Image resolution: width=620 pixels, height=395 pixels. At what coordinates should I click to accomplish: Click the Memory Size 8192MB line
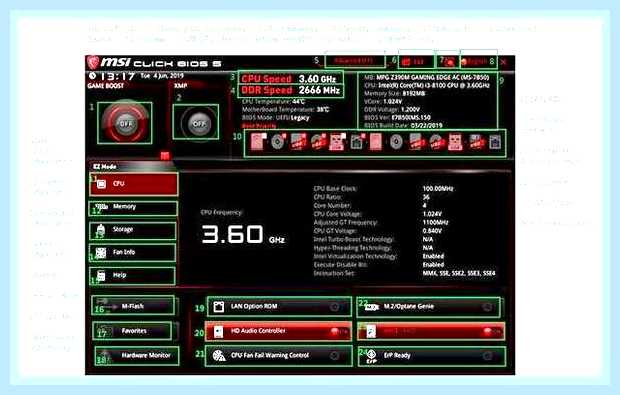394,94
